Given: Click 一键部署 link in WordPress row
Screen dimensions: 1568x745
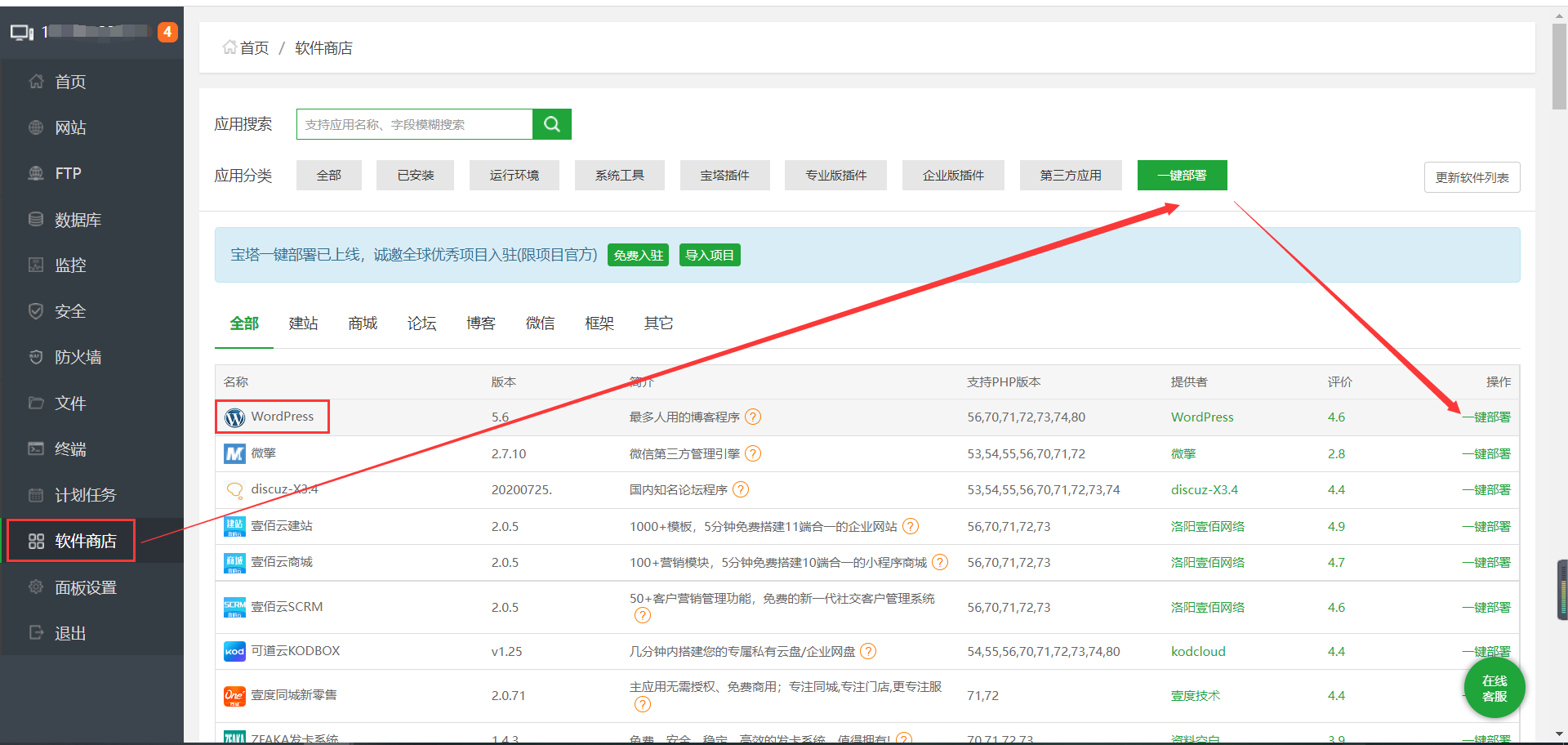Looking at the screenshot, I should click(x=1486, y=417).
